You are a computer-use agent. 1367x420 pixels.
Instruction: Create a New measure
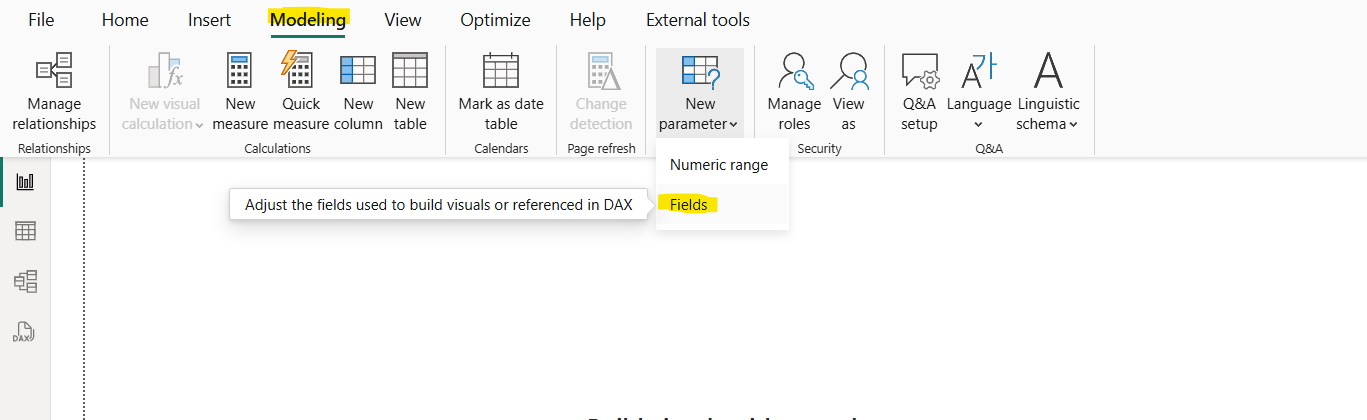point(240,93)
